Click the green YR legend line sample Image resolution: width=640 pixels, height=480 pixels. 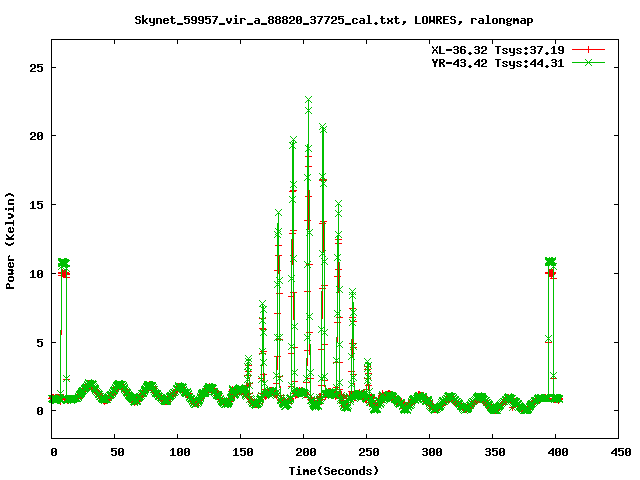click(588, 62)
